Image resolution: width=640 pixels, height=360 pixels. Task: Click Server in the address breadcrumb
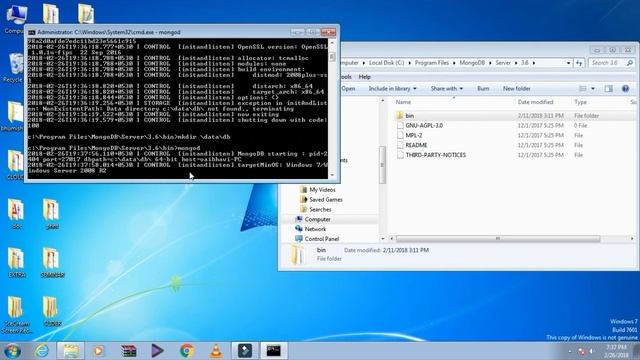[x=503, y=63]
